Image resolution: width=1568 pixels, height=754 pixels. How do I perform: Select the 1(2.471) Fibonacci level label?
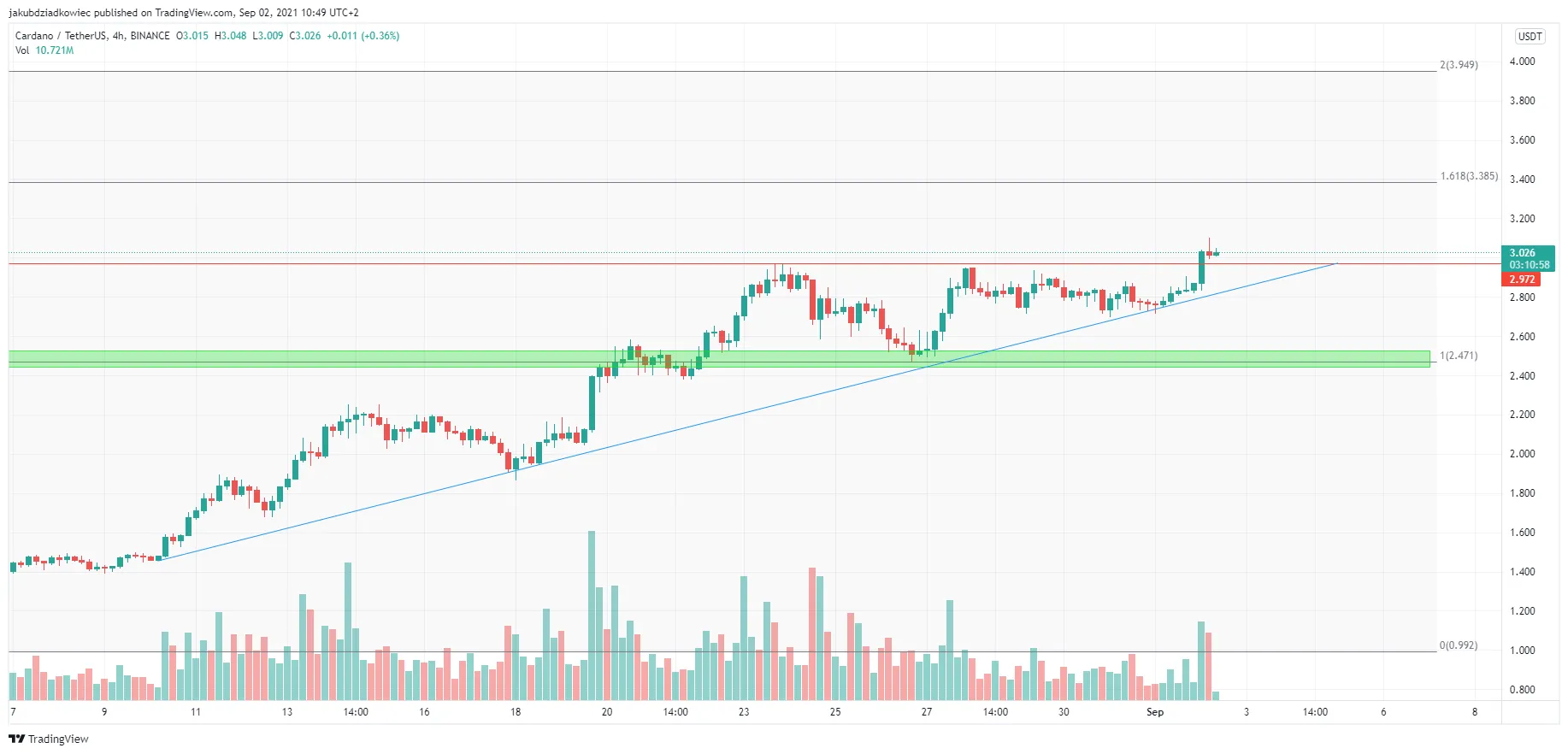coord(1459,356)
